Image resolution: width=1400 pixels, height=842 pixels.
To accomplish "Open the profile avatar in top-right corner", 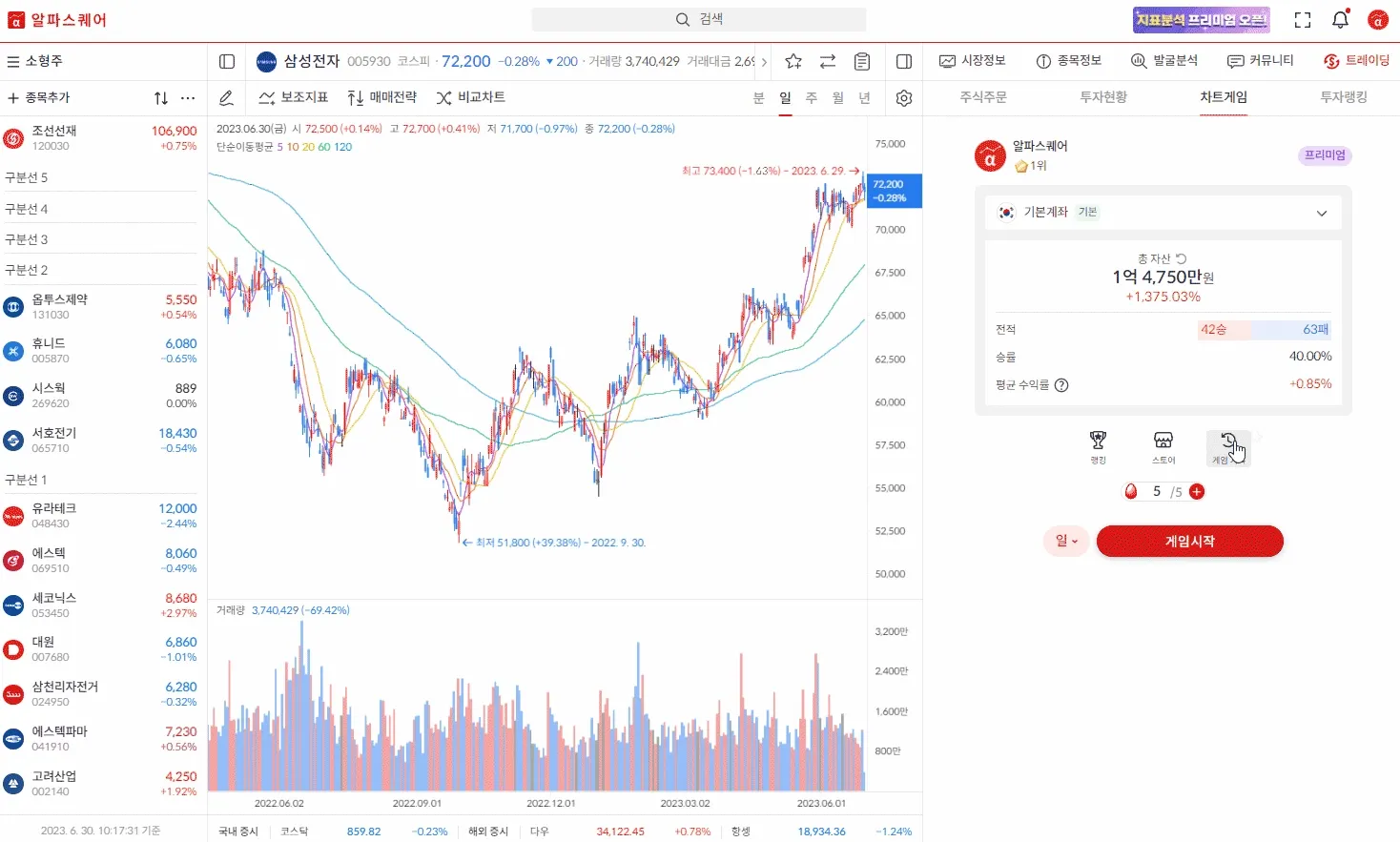I will pyautogui.click(x=1377, y=20).
